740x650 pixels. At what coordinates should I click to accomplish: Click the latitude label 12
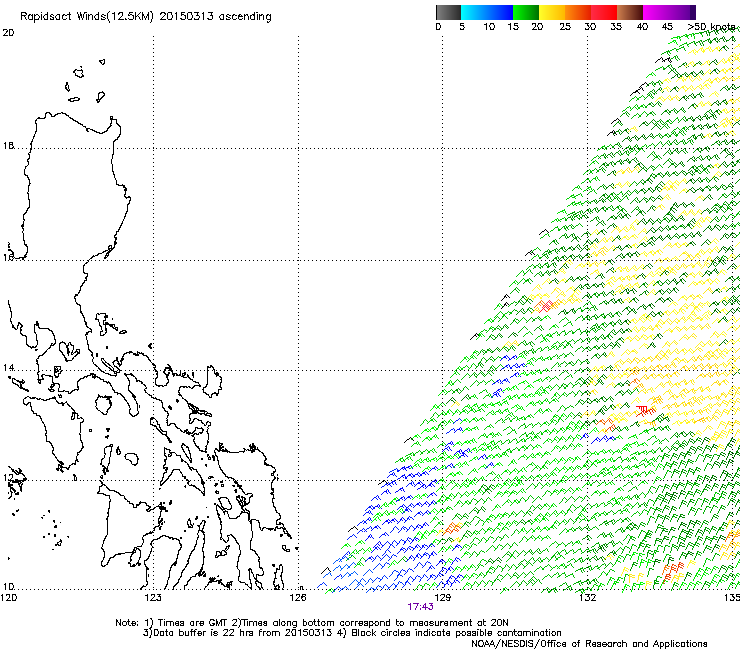(8, 478)
